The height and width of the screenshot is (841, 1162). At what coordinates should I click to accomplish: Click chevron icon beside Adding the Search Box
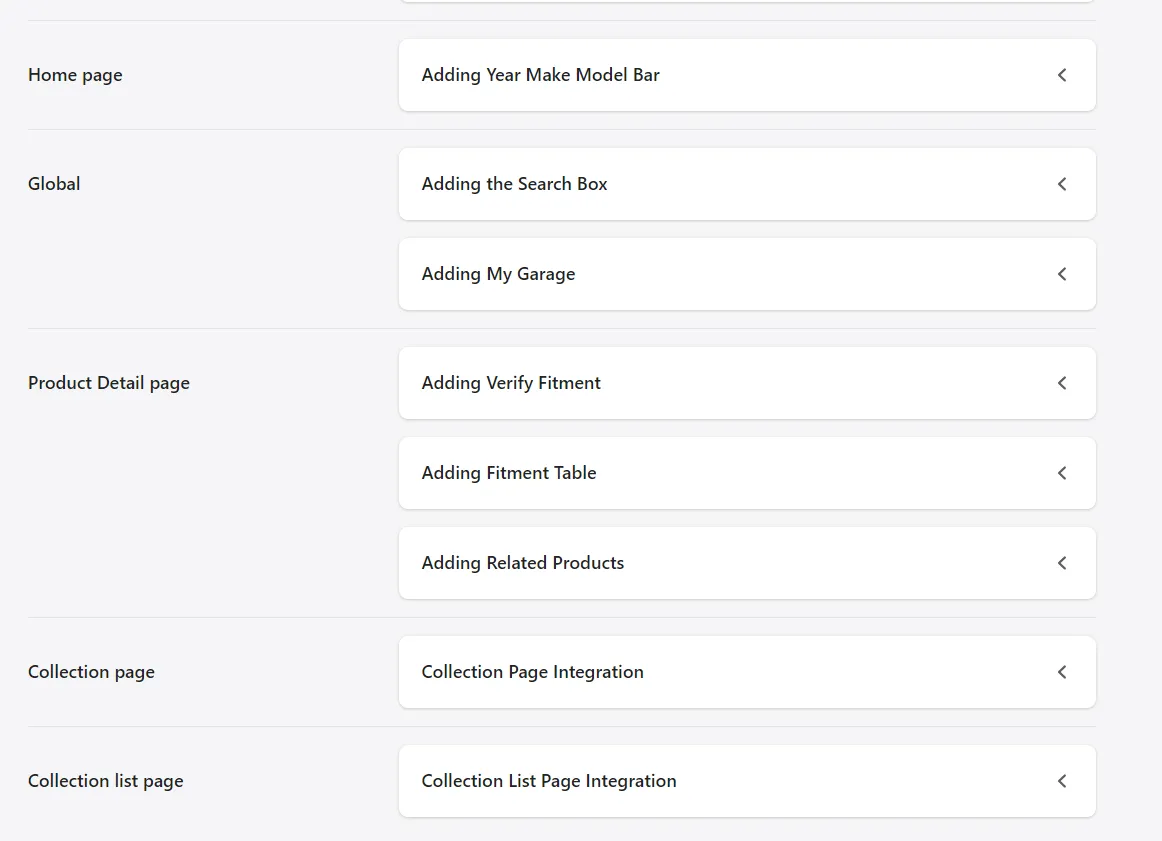(x=1062, y=184)
